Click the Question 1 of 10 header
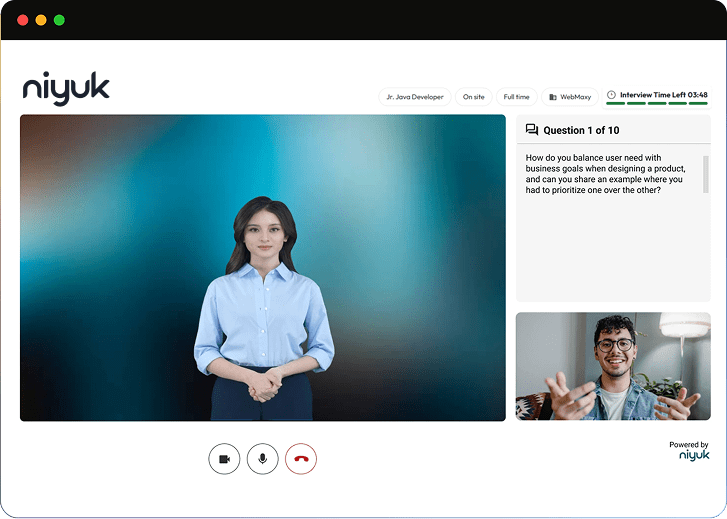The height and width of the screenshot is (519, 727). [x=581, y=130]
